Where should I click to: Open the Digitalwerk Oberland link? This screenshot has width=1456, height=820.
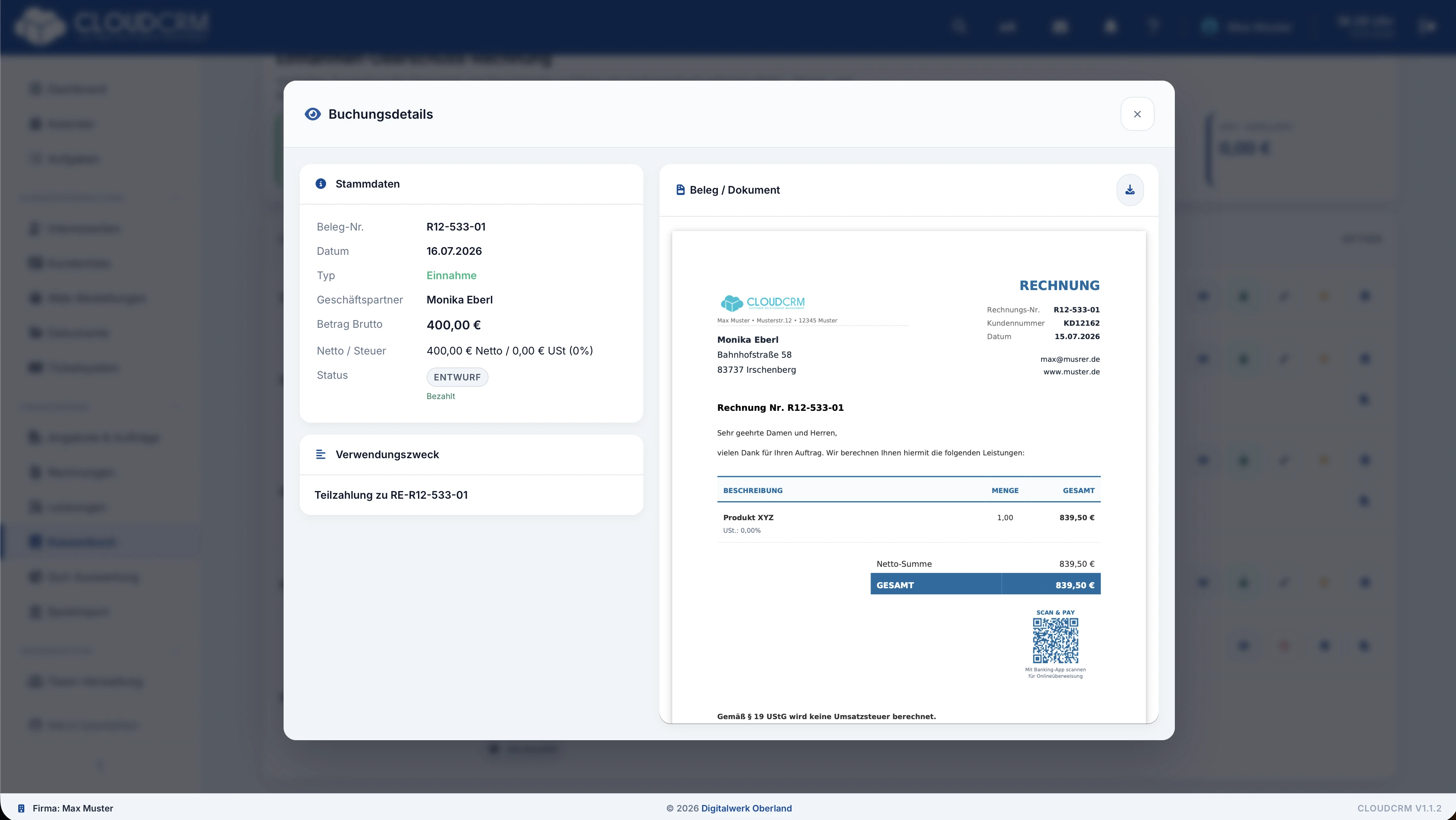(x=746, y=808)
